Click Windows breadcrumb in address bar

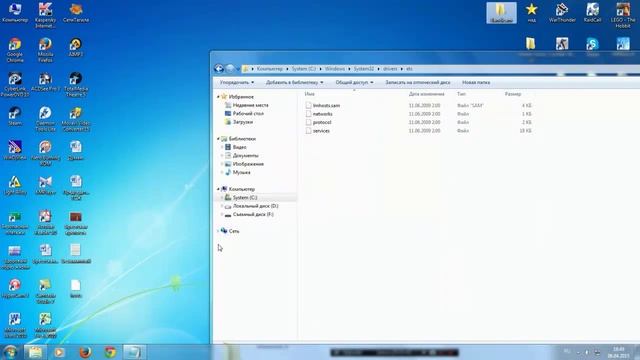click(x=335, y=69)
